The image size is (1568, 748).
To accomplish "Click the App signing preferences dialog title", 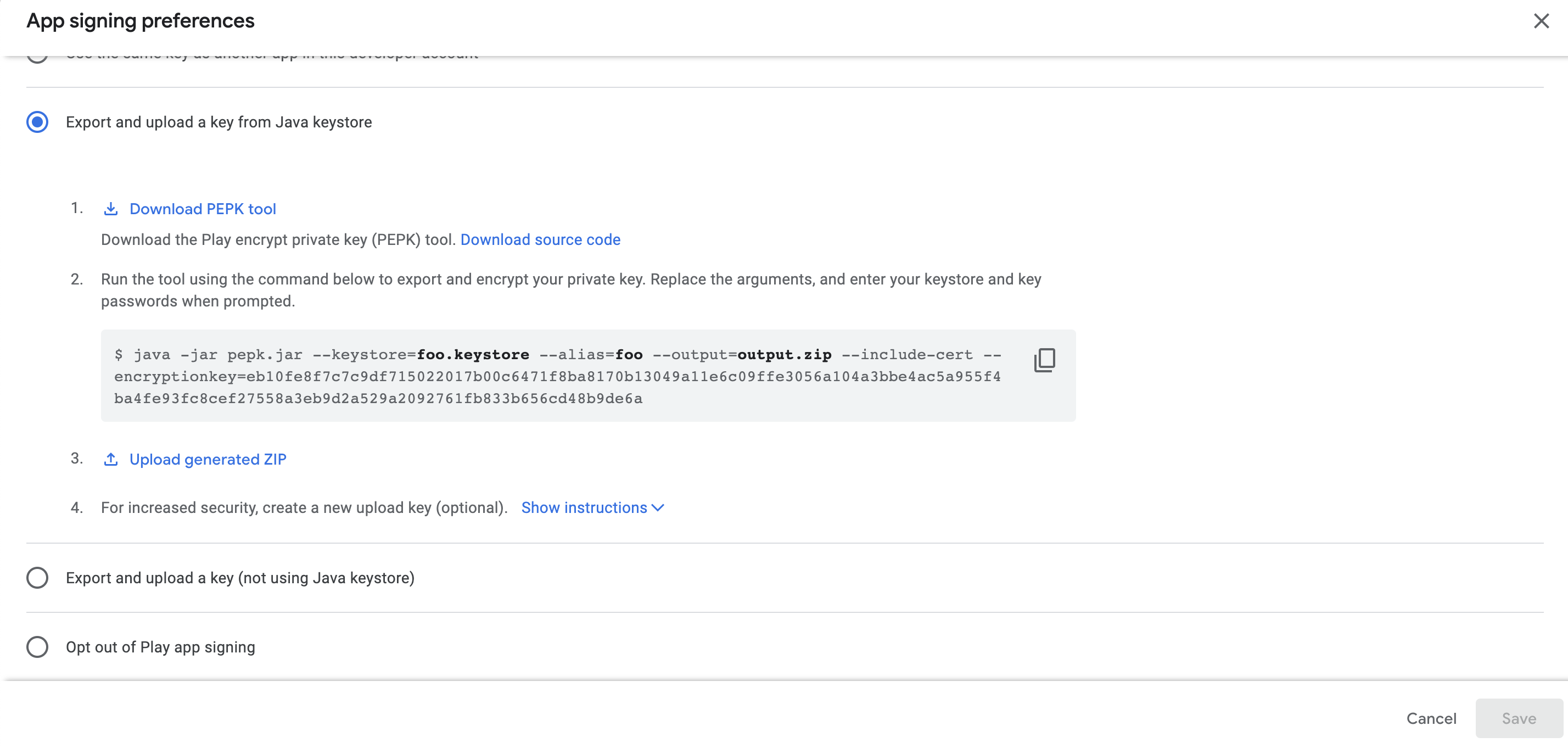I will [139, 21].
